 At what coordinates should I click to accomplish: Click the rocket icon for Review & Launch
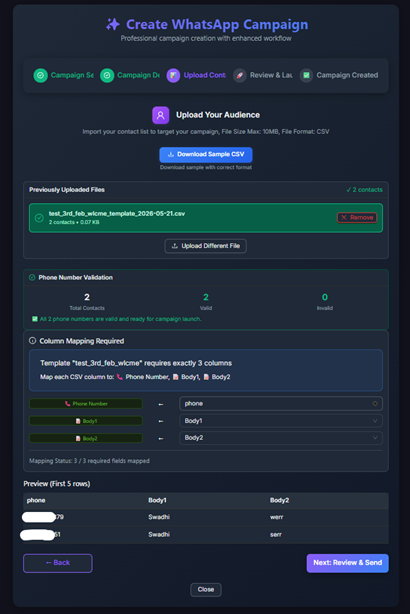[x=240, y=75]
